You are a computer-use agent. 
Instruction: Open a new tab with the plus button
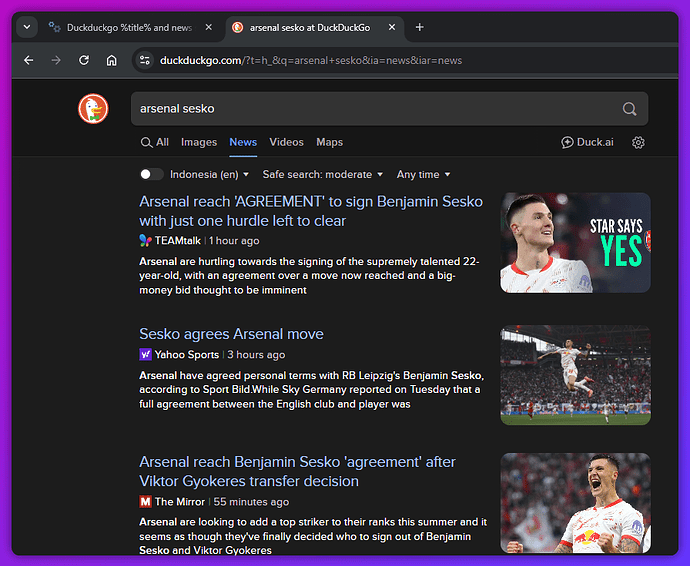tap(419, 27)
